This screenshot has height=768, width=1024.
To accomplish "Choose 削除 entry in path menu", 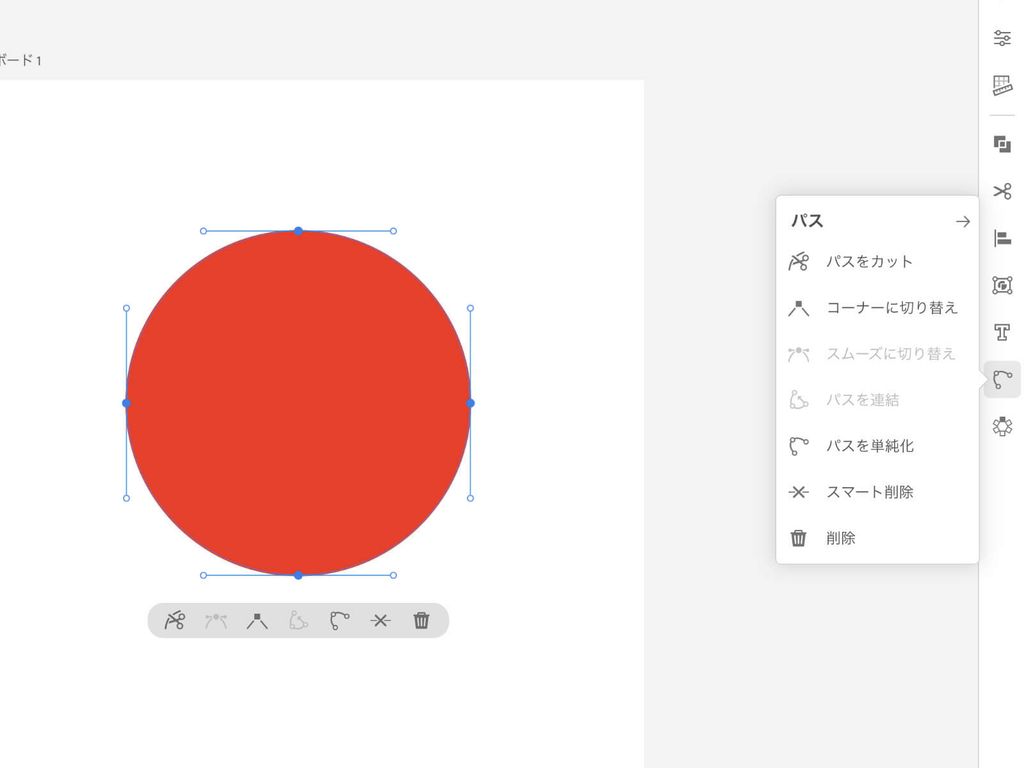I will click(877, 538).
